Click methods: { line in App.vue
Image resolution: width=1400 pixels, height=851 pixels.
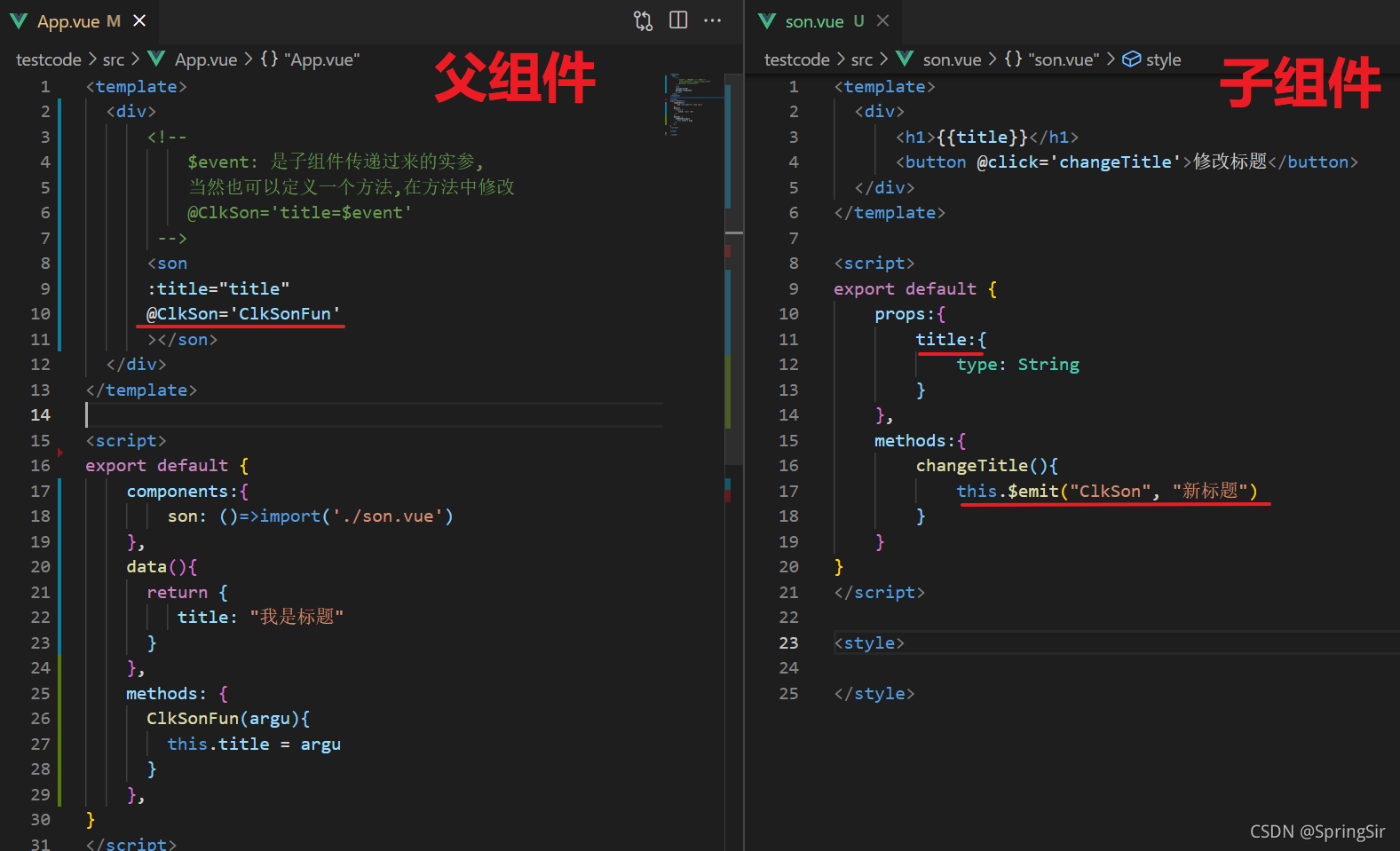coord(178,693)
